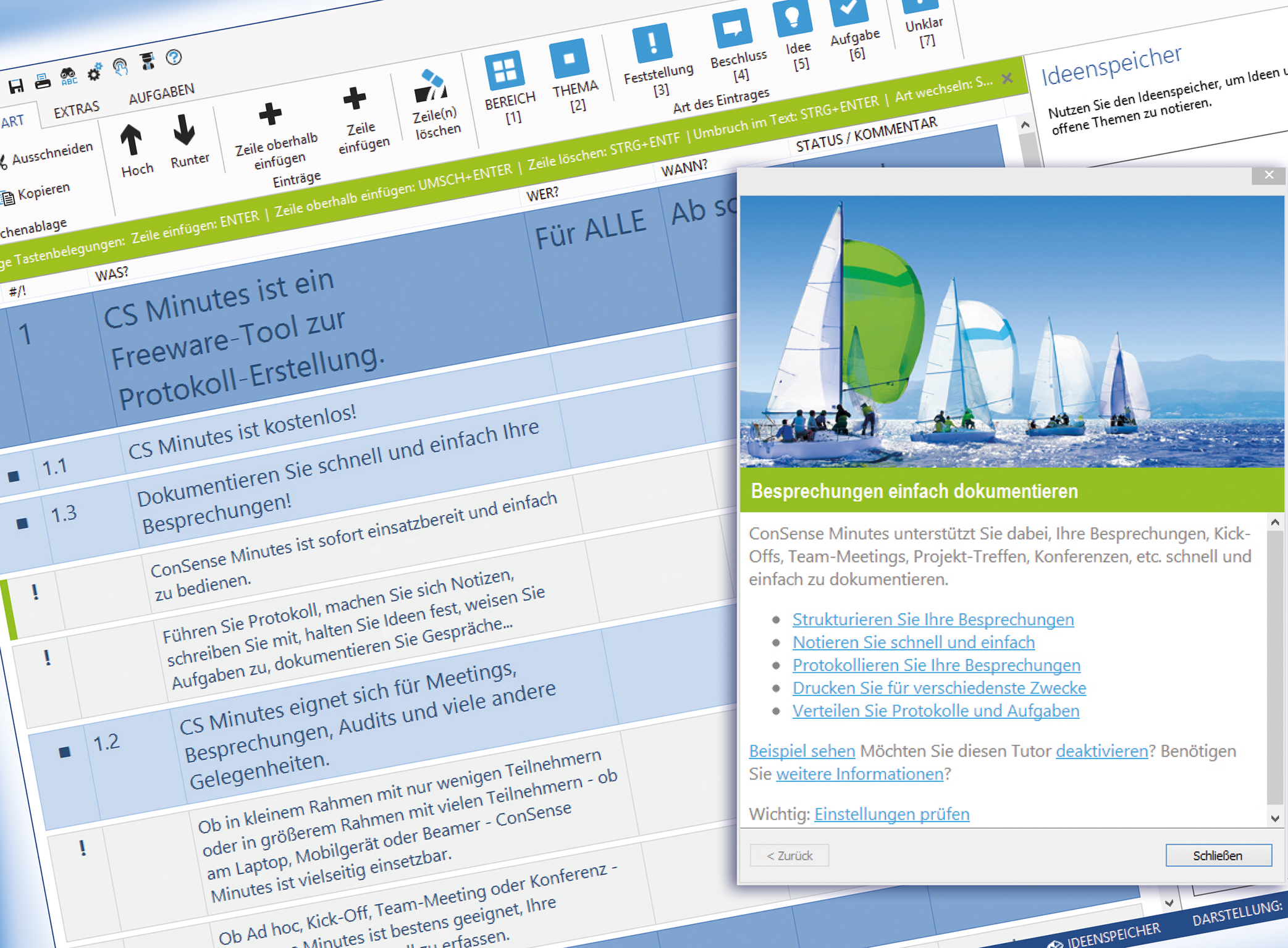Click the deaktivieren link
This screenshot has height=948, width=1288.
[1101, 751]
